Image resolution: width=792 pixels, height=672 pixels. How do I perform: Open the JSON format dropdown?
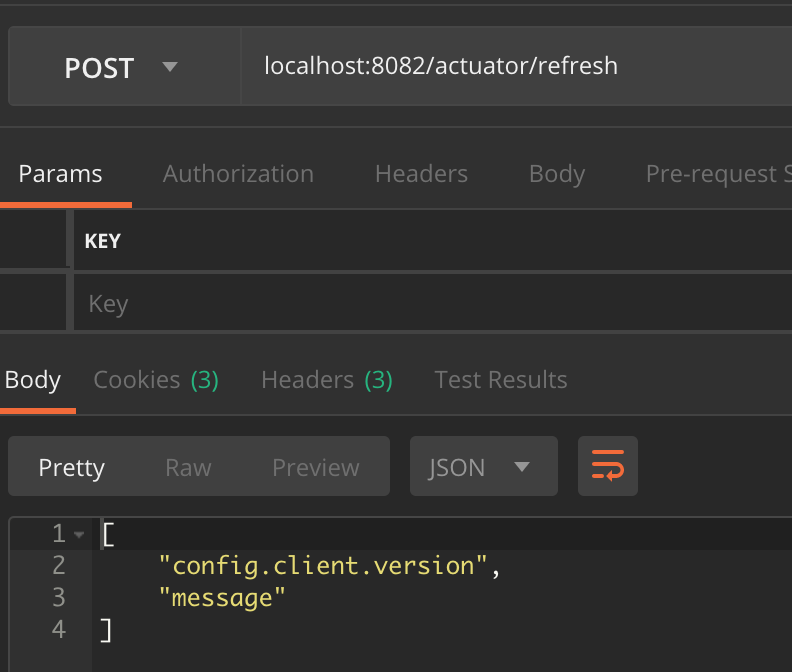(x=483, y=466)
